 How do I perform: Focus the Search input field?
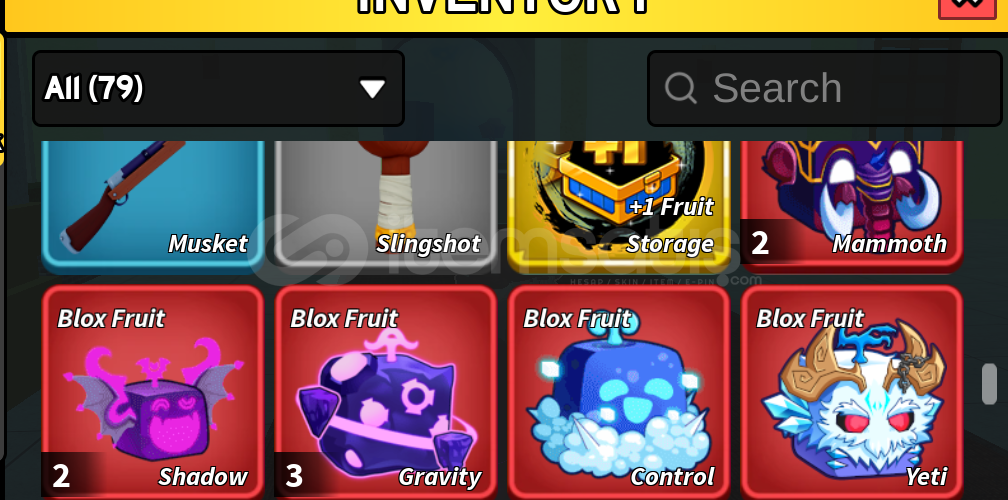(x=825, y=89)
